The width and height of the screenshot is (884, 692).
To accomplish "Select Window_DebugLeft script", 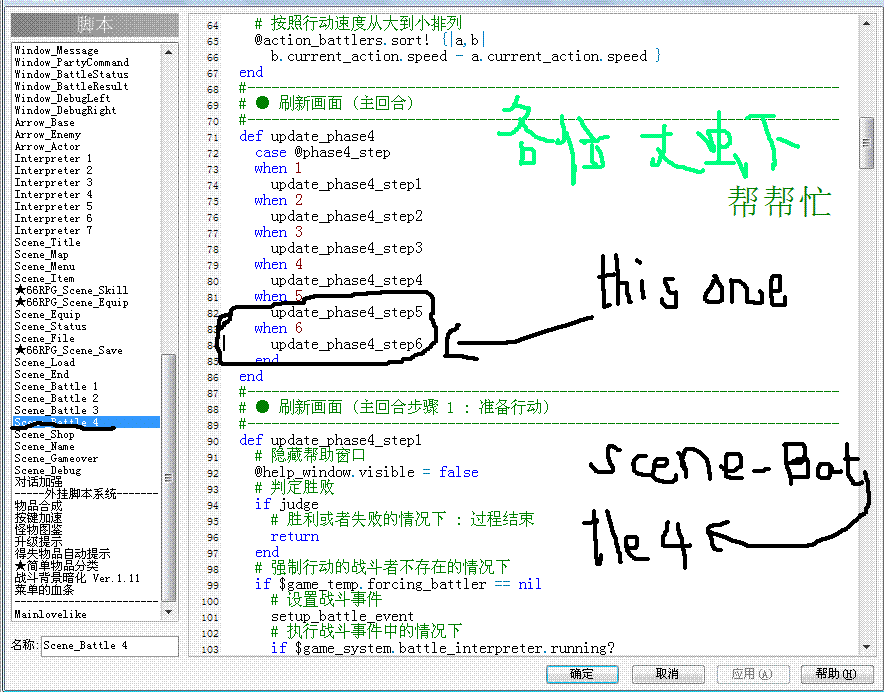I will click(x=62, y=99).
